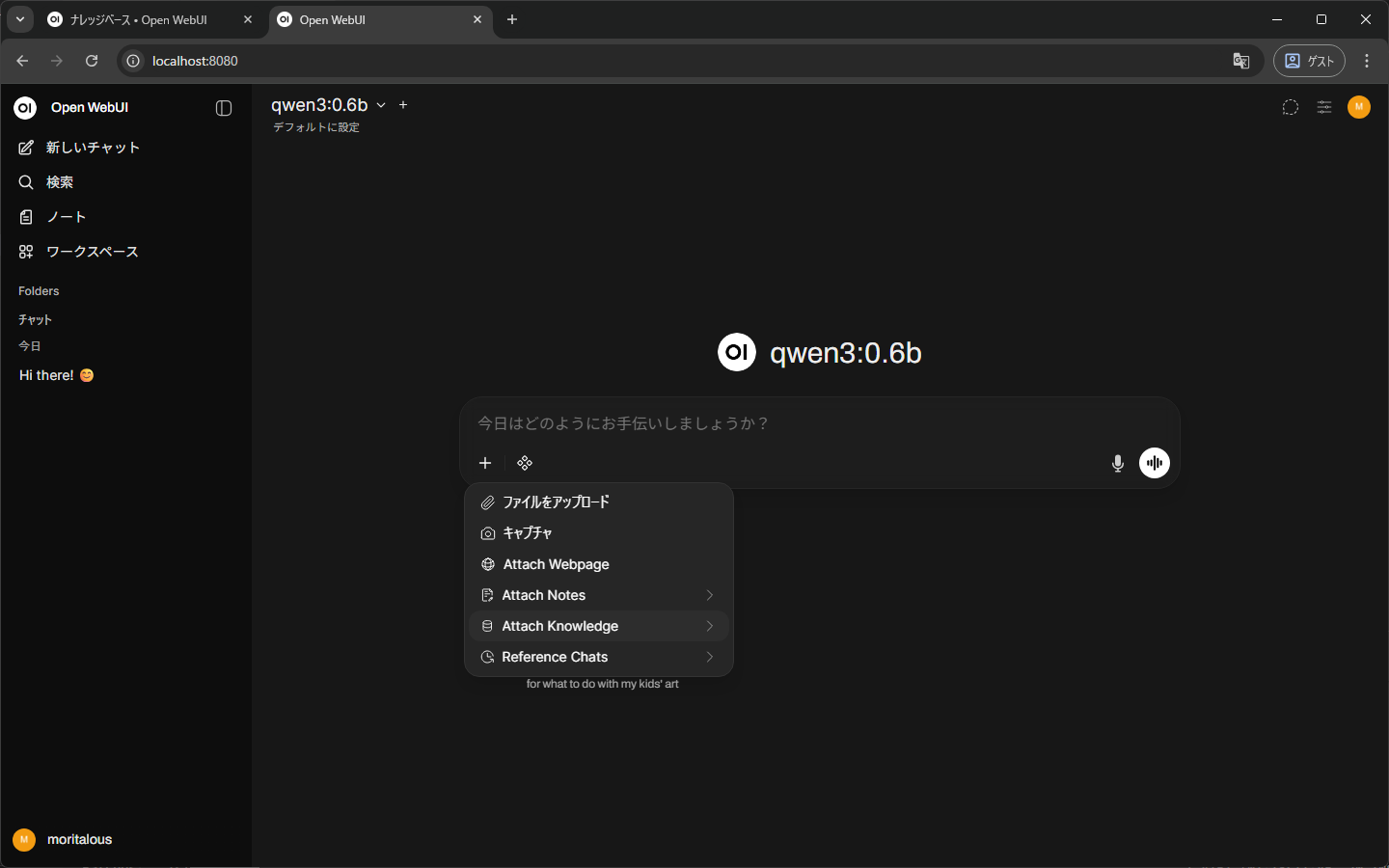Close the ナレッジベース browser tab
The height and width of the screenshot is (868, 1389).
248,19
